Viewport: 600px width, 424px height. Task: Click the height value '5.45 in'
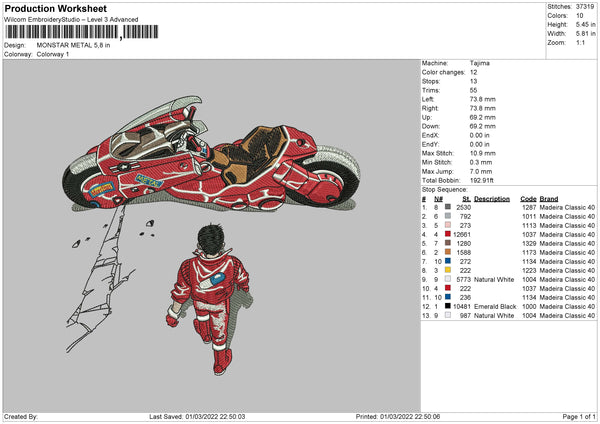click(585, 24)
